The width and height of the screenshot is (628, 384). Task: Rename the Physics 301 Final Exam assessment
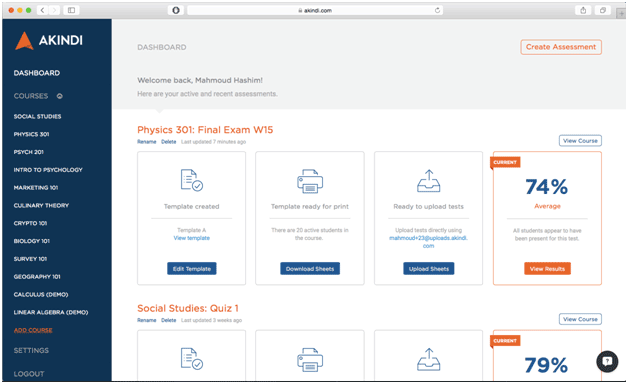pos(147,142)
